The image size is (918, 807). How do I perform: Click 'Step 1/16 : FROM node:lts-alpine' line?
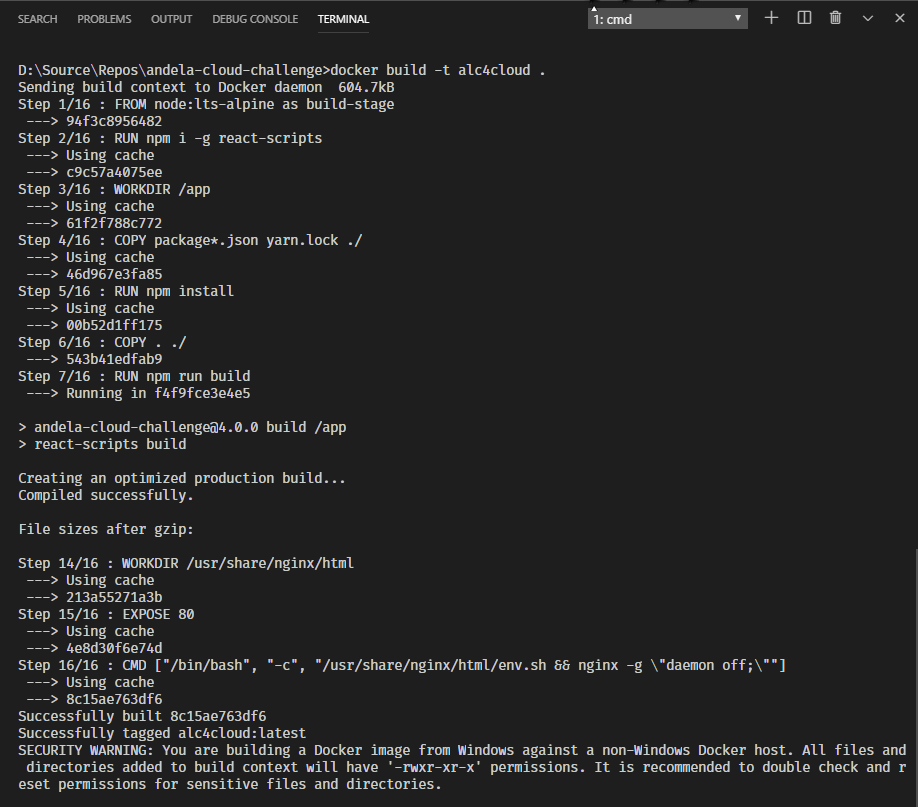pyautogui.click(x=206, y=104)
